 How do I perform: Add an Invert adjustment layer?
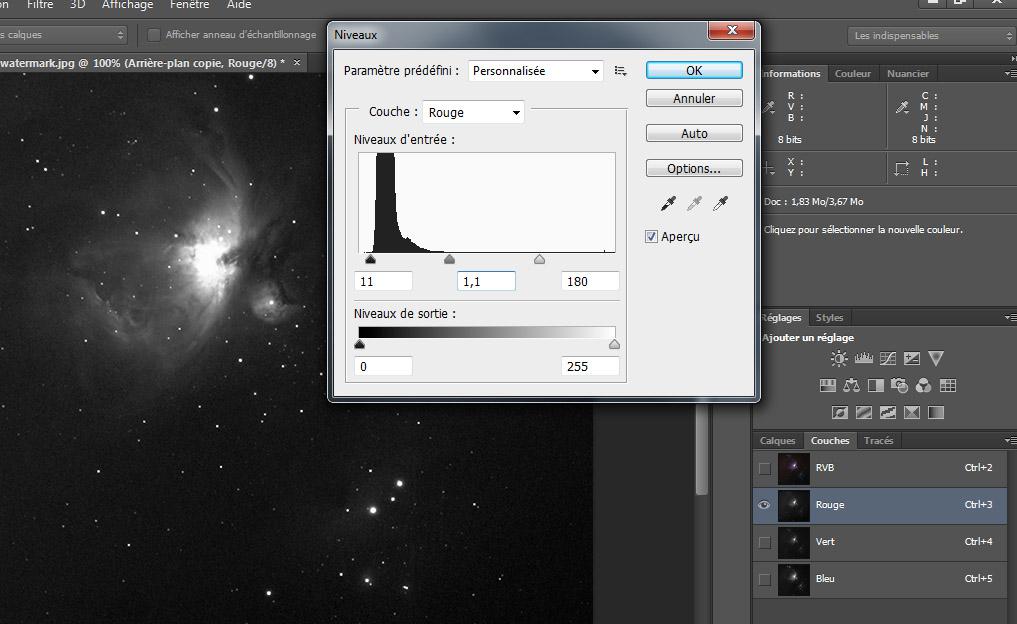tap(840, 413)
